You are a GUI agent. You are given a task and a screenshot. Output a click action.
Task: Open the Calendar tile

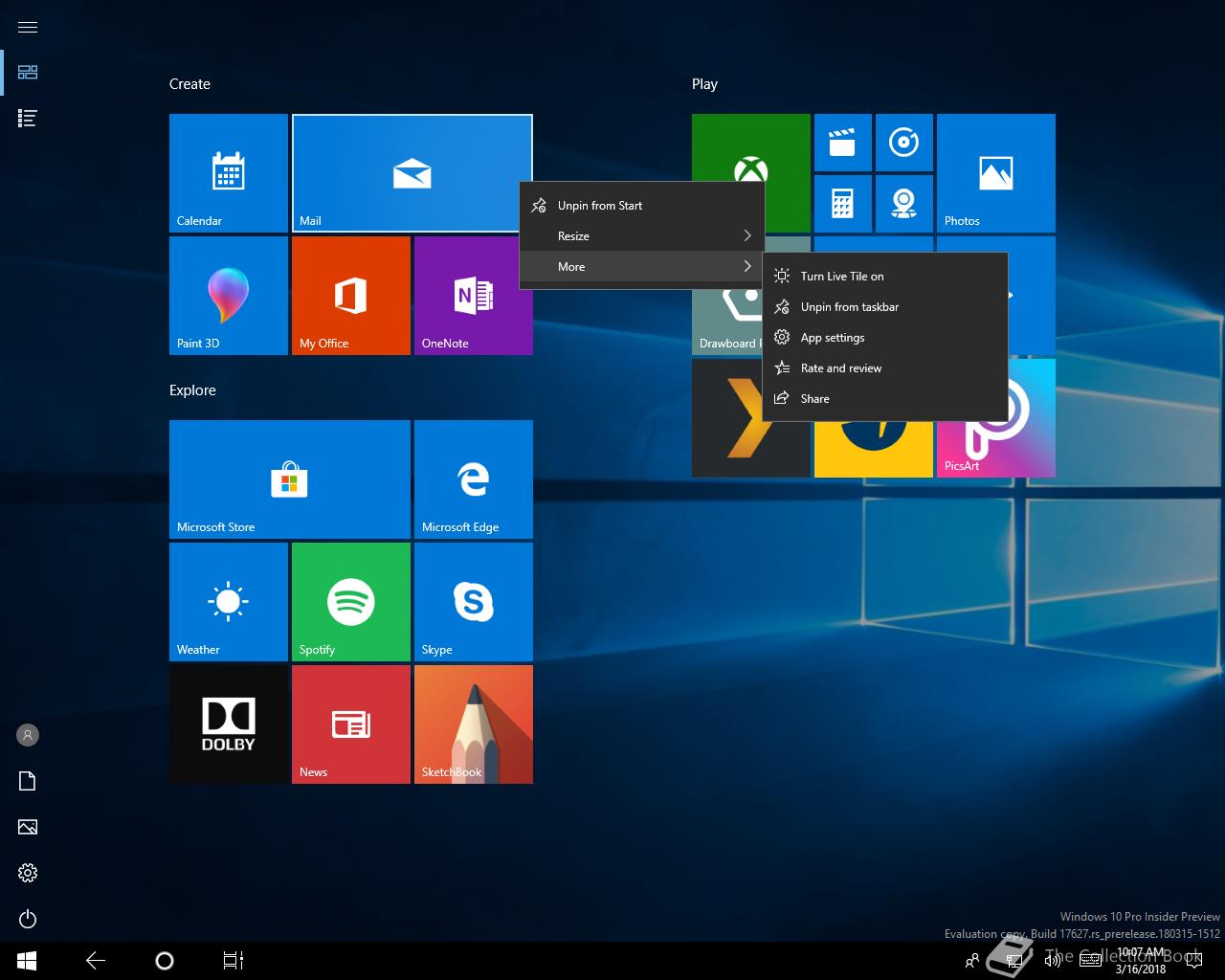(x=228, y=172)
